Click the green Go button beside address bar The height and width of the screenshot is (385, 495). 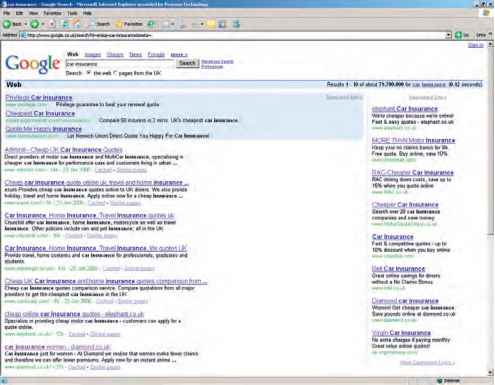click(x=459, y=35)
